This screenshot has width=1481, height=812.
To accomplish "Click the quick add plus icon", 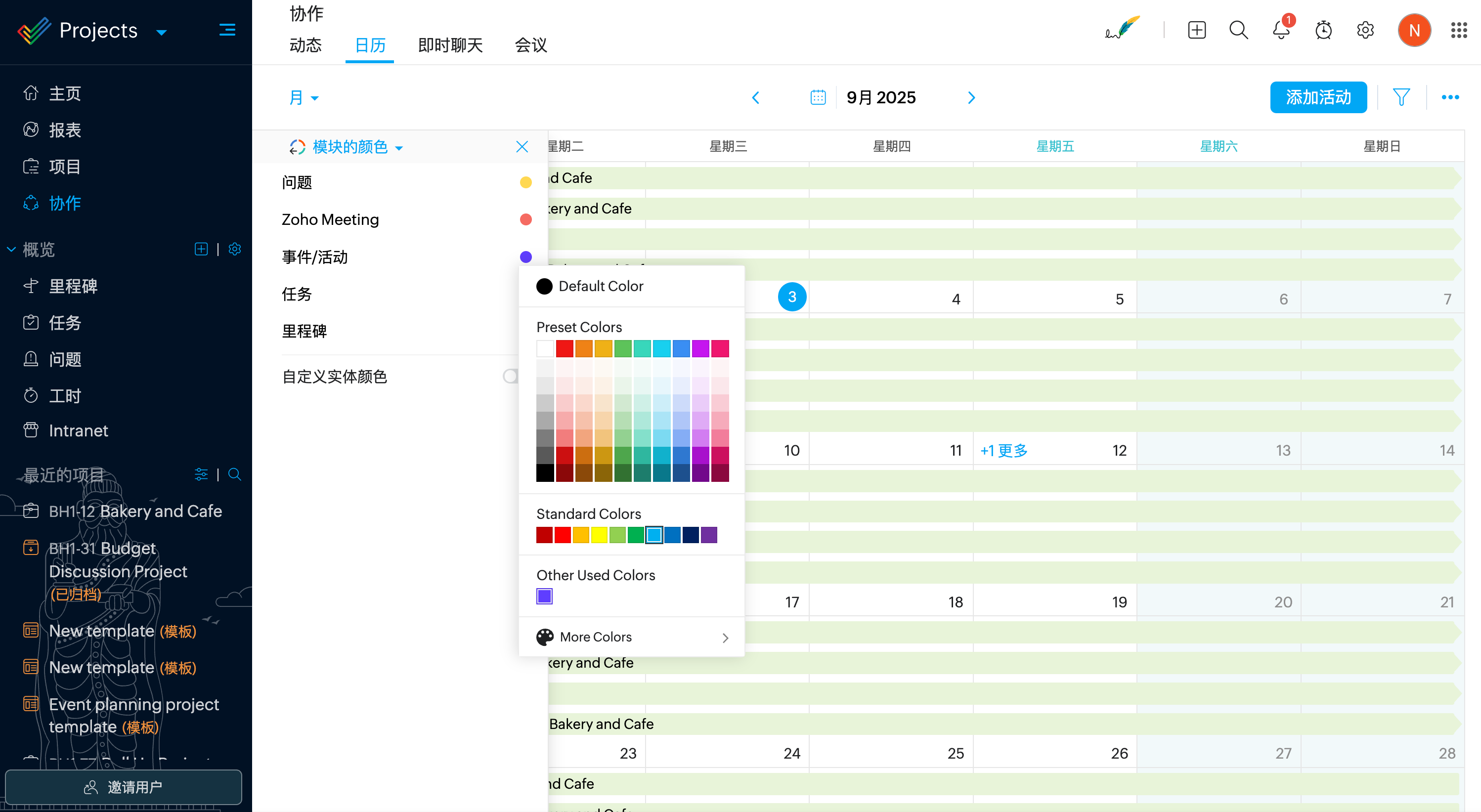I will pyautogui.click(x=1196, y=30).
